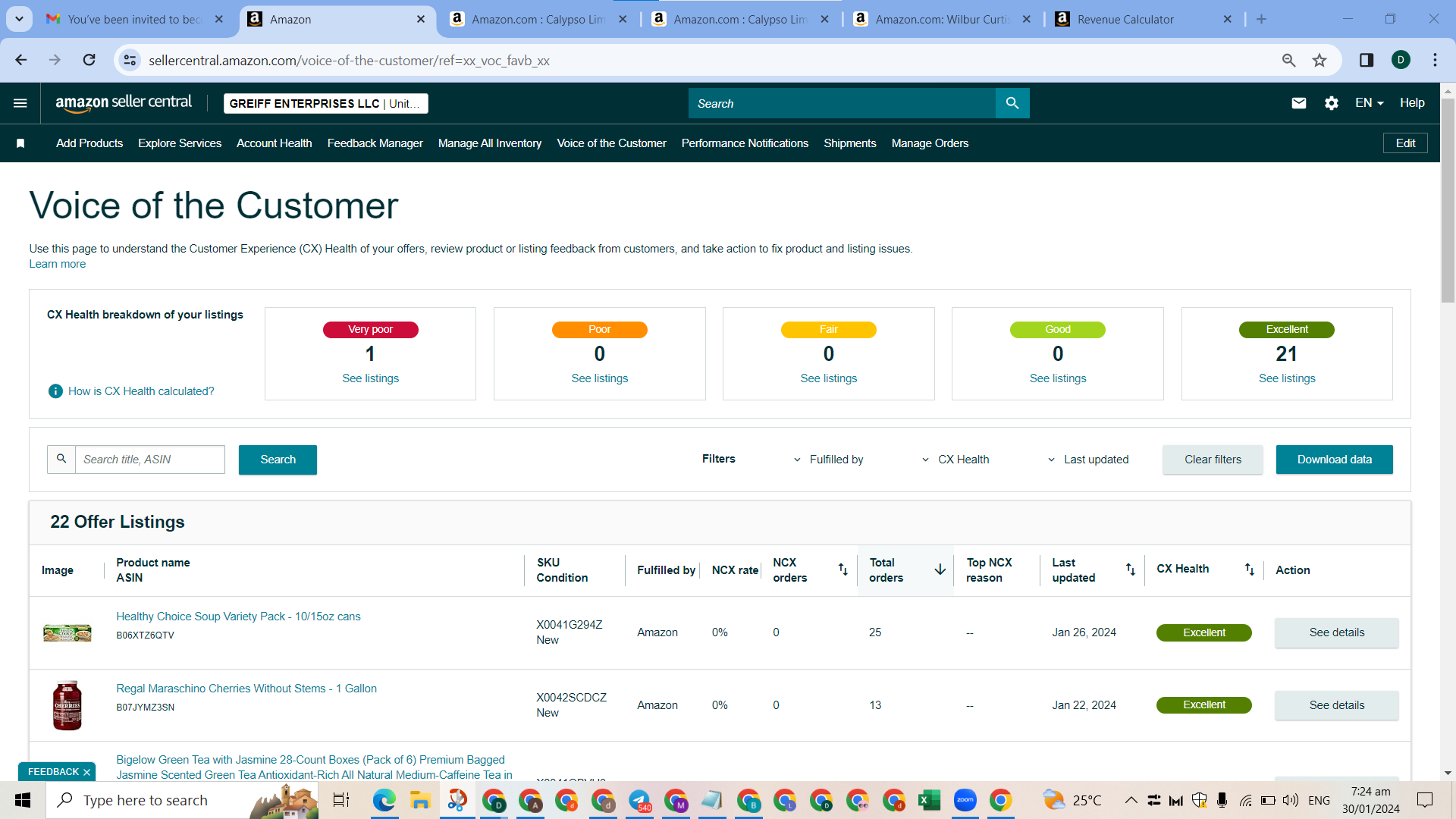Image resolution: width=1456 pixels, height=819 pixels.
Task: Bookmark this page with star icon
Action: pos(1319,60)
